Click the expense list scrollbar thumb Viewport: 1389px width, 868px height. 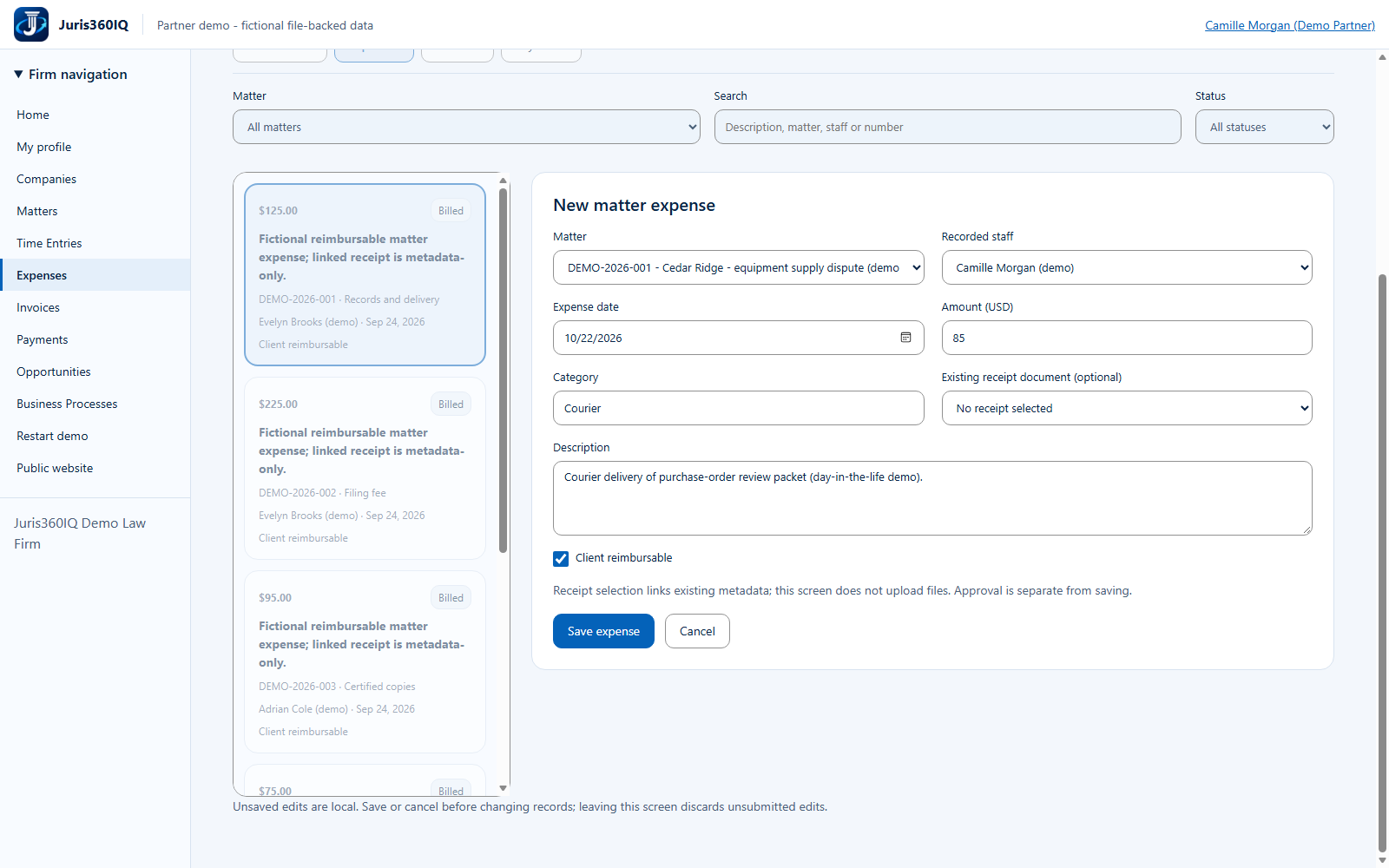pos(503,371)
